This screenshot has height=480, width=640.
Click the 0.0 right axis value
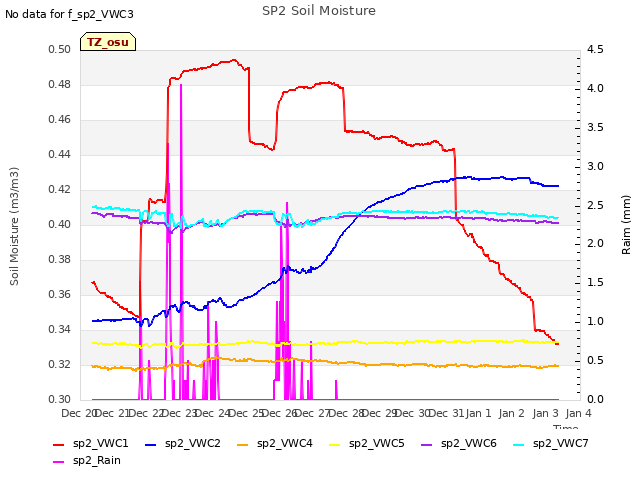pos(595,400)
